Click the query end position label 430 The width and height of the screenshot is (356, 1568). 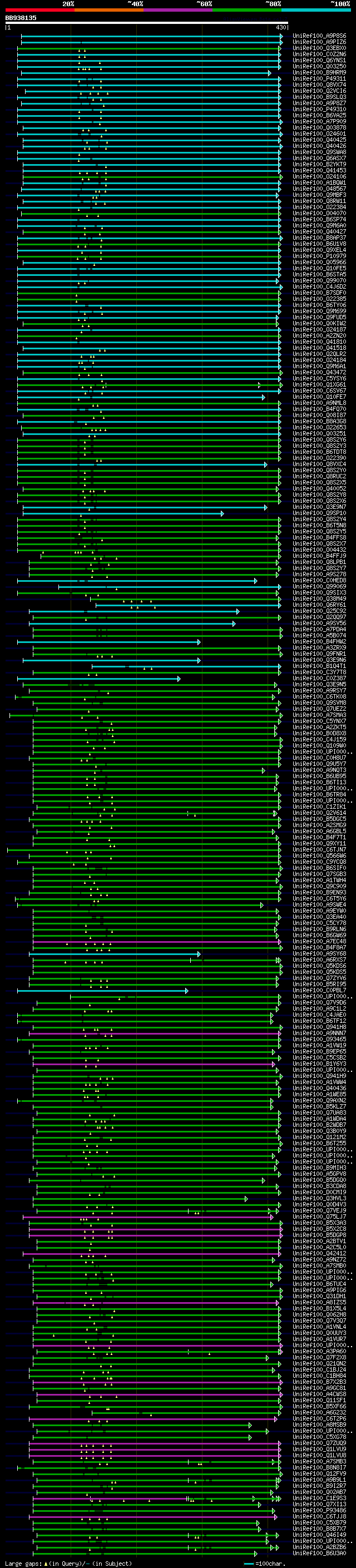[280, 27]
